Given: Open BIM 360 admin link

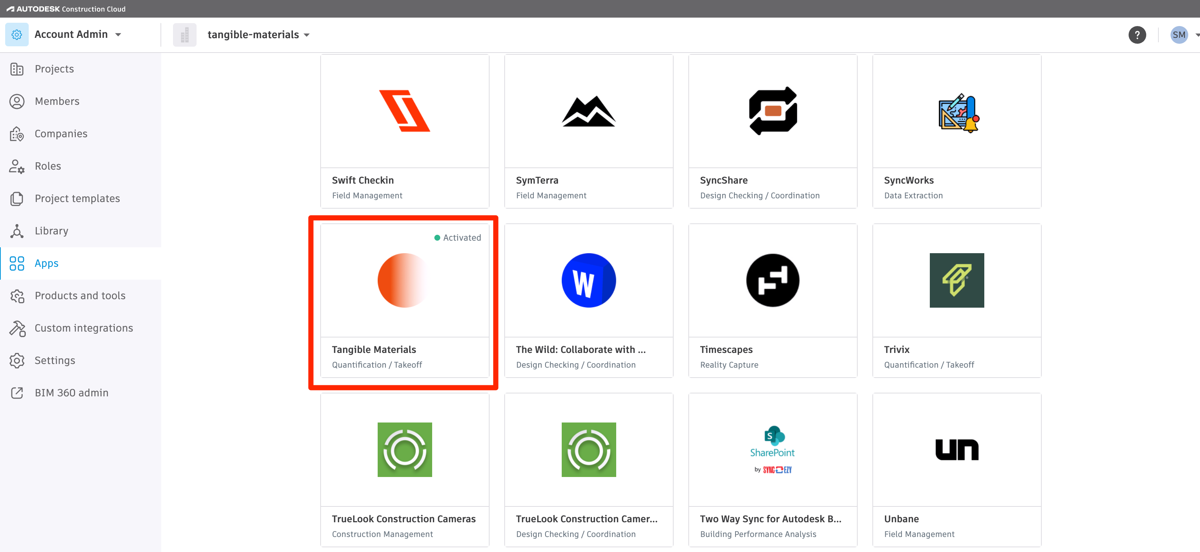Looking at the screenshot, I should (x=72, y=393).
